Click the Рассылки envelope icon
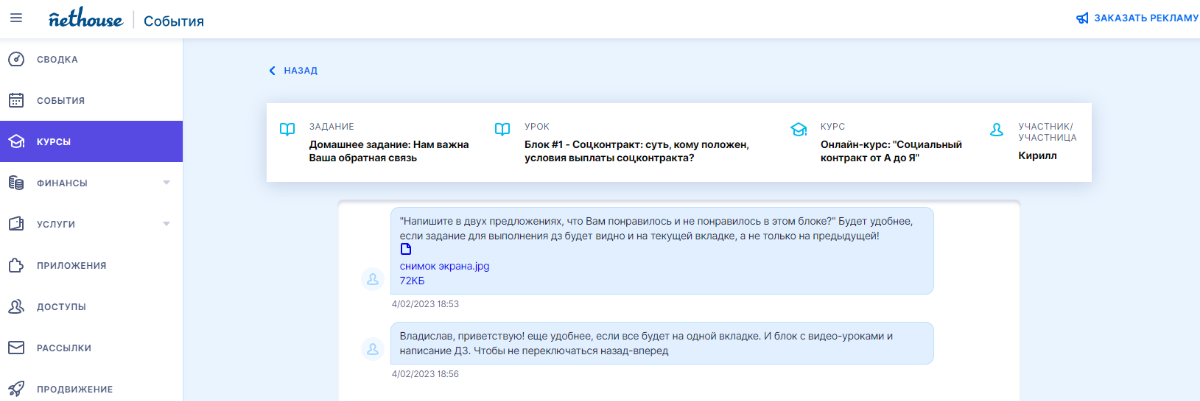This screenshot has width=1200, height=401. pos(16,347)
